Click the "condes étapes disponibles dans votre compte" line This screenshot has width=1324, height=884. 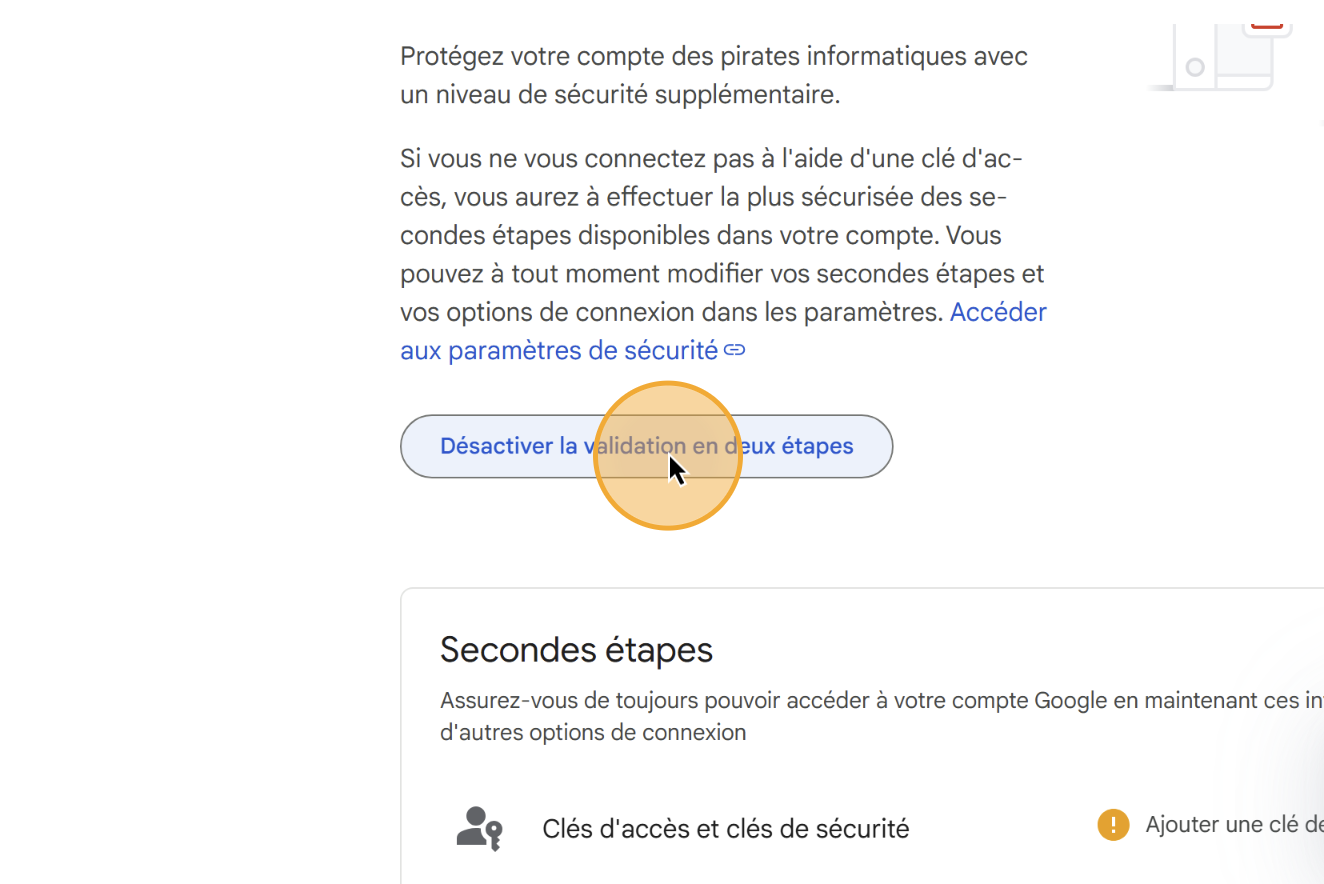coord(700,236)
